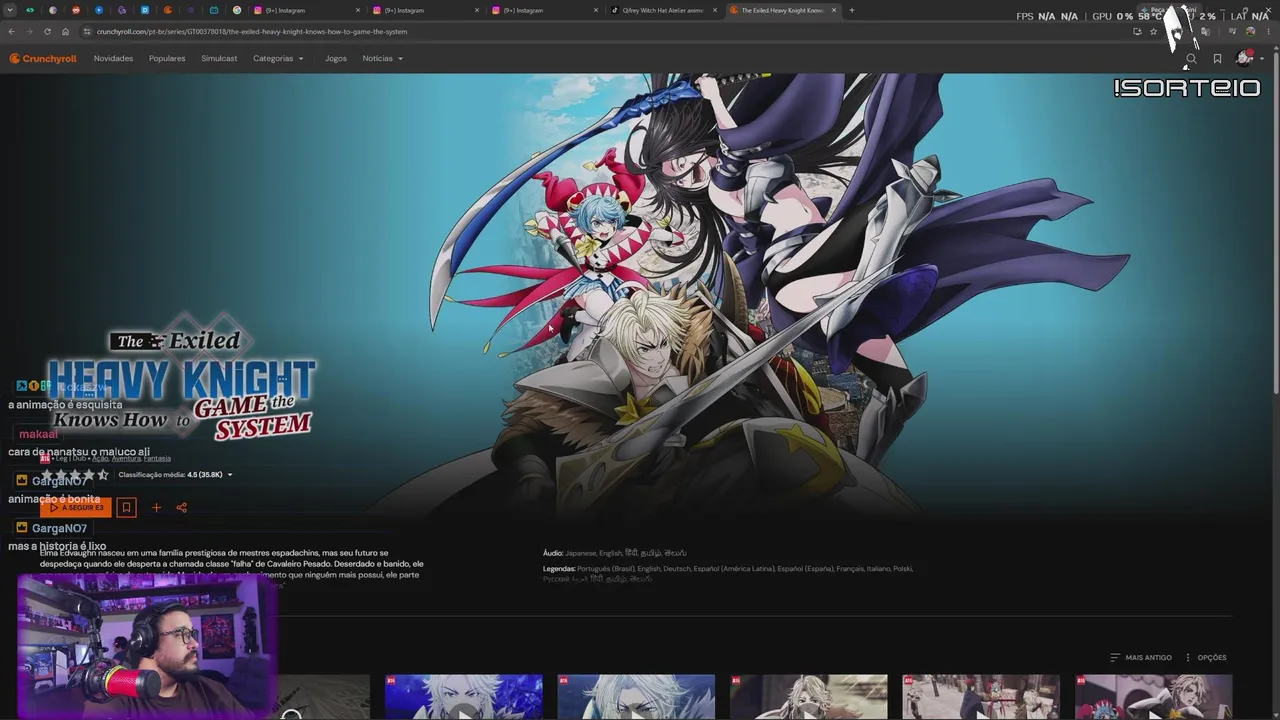Screen dimensions: 1280x720
Task: Open the Crunchyroll home logo
Action: (43, 59)
